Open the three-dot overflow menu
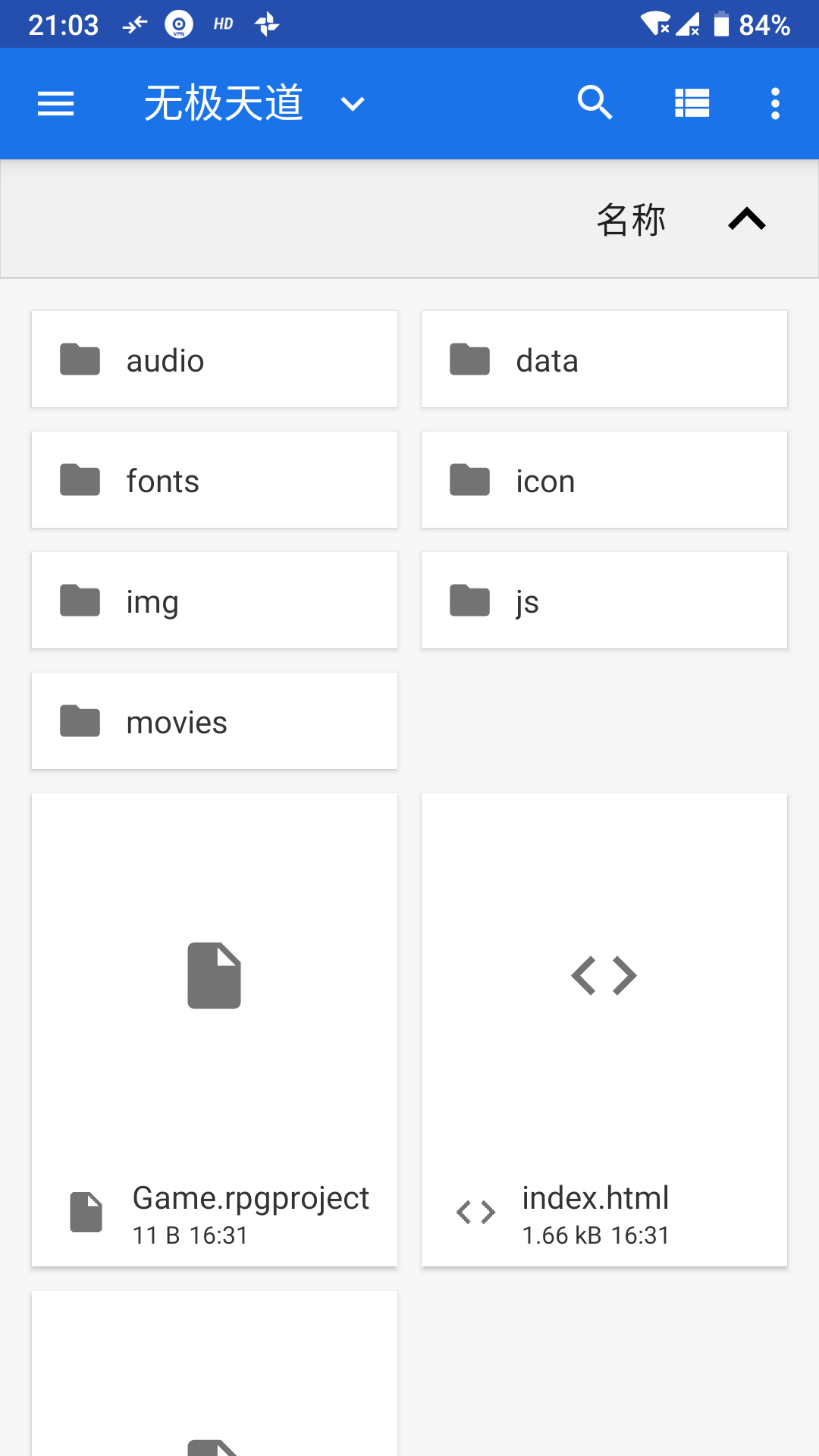Viewport: 819px width, 1456px height. click(x=775, y=103)
